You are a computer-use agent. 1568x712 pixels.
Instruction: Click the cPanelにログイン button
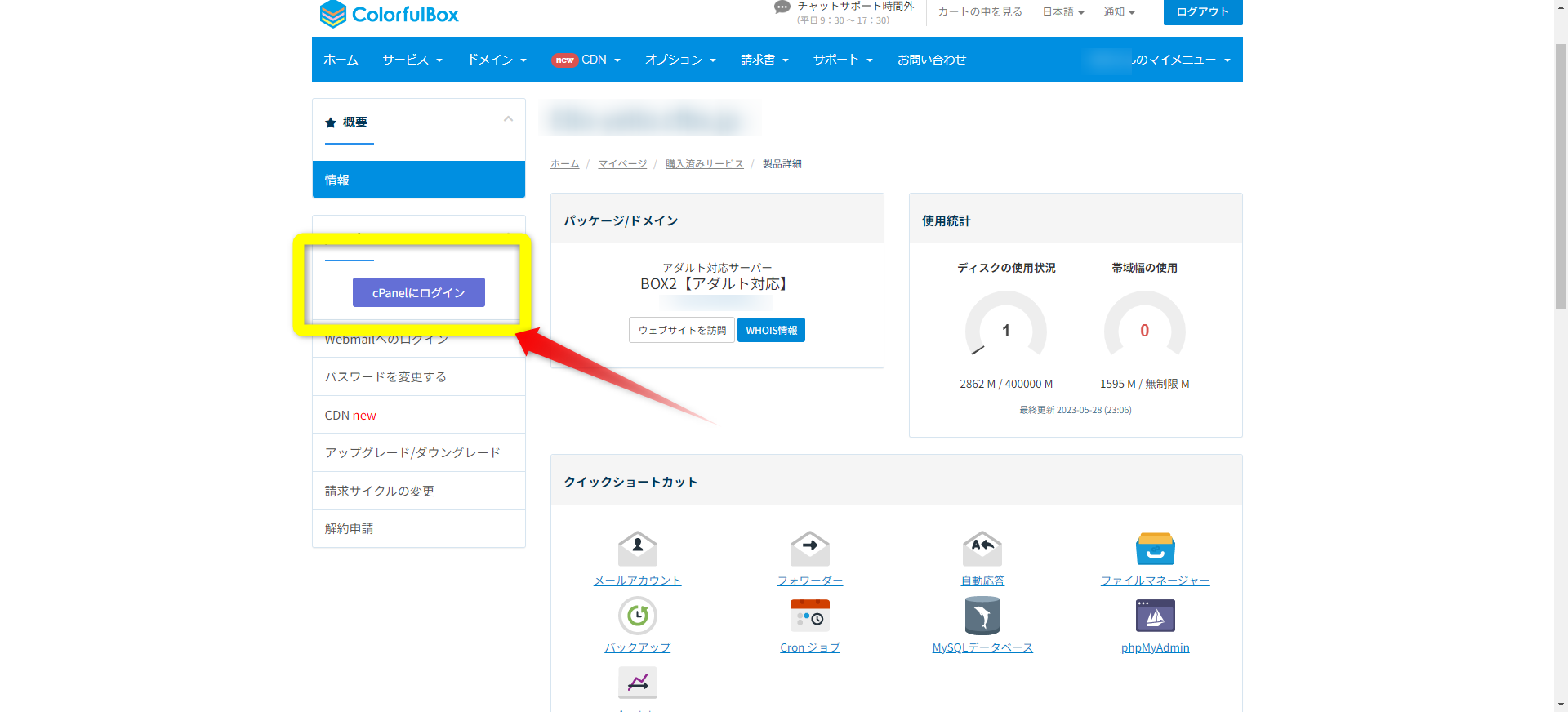418,292
